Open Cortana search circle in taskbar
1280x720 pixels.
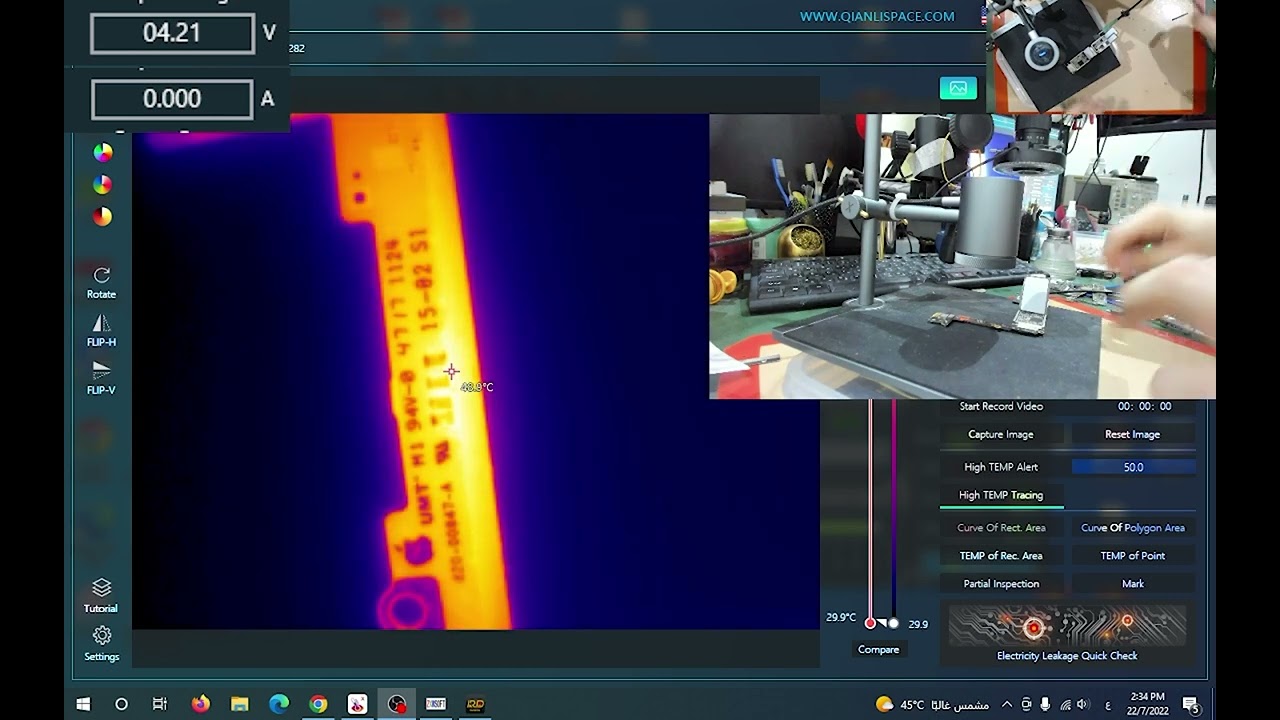121,704
